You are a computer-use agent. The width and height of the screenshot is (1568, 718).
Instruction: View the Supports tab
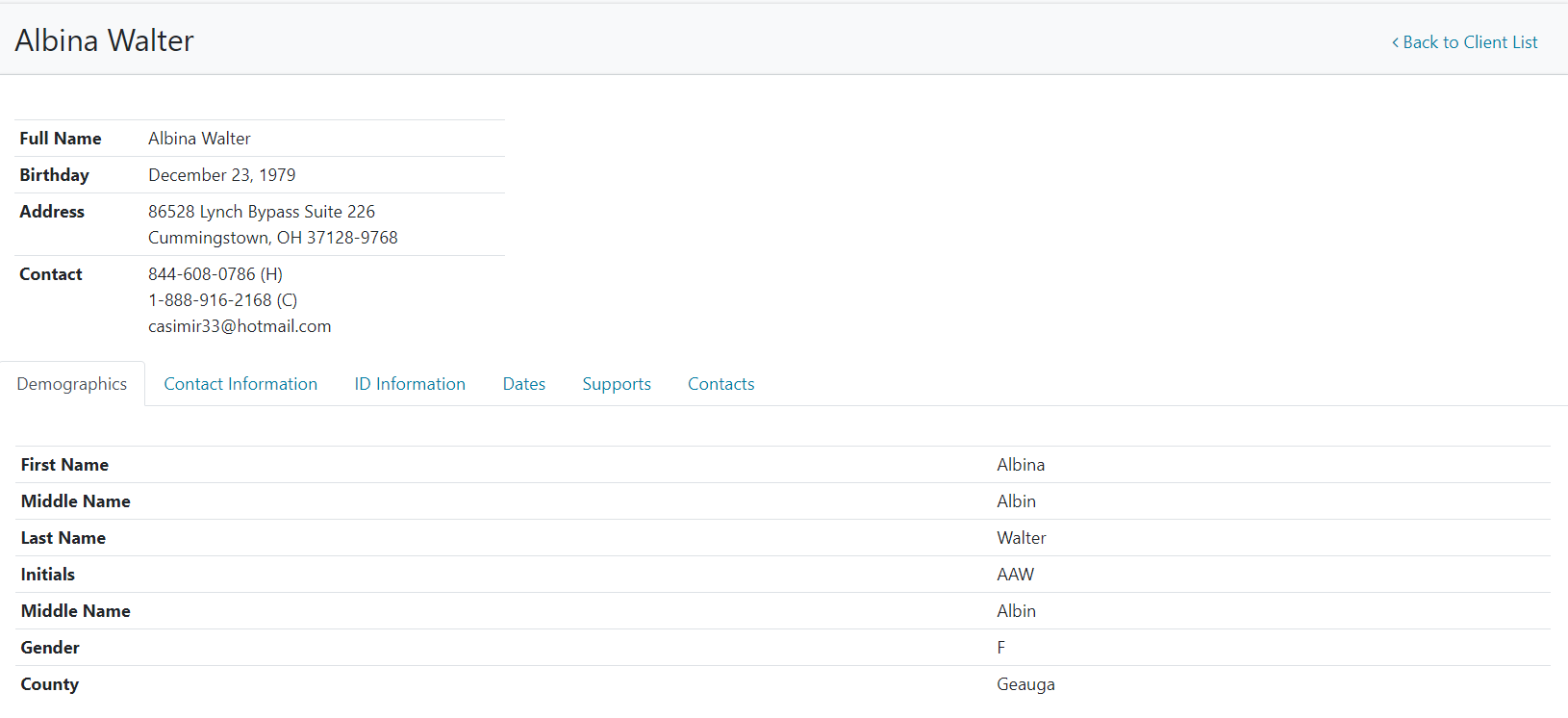617,384
